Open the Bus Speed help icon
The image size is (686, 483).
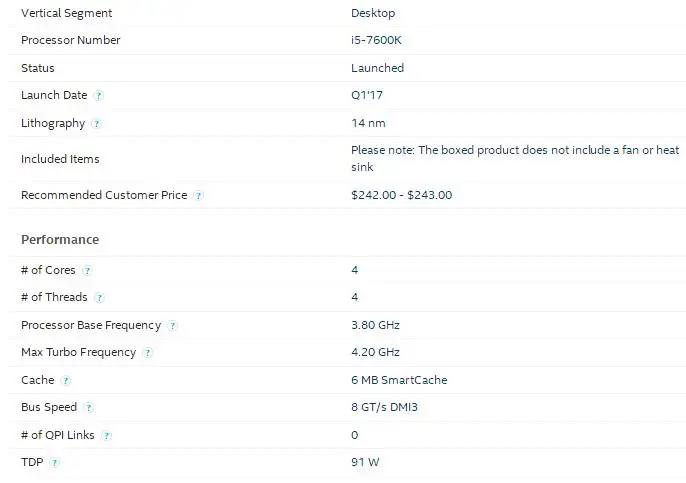coord(88,408)
